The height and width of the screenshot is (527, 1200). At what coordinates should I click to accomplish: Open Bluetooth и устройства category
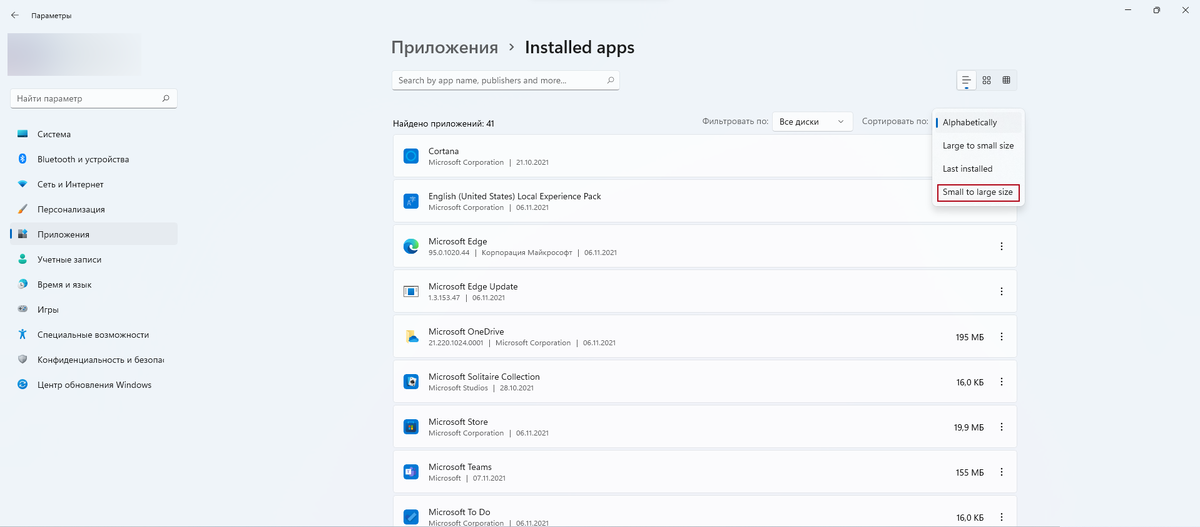coord(93,159)
